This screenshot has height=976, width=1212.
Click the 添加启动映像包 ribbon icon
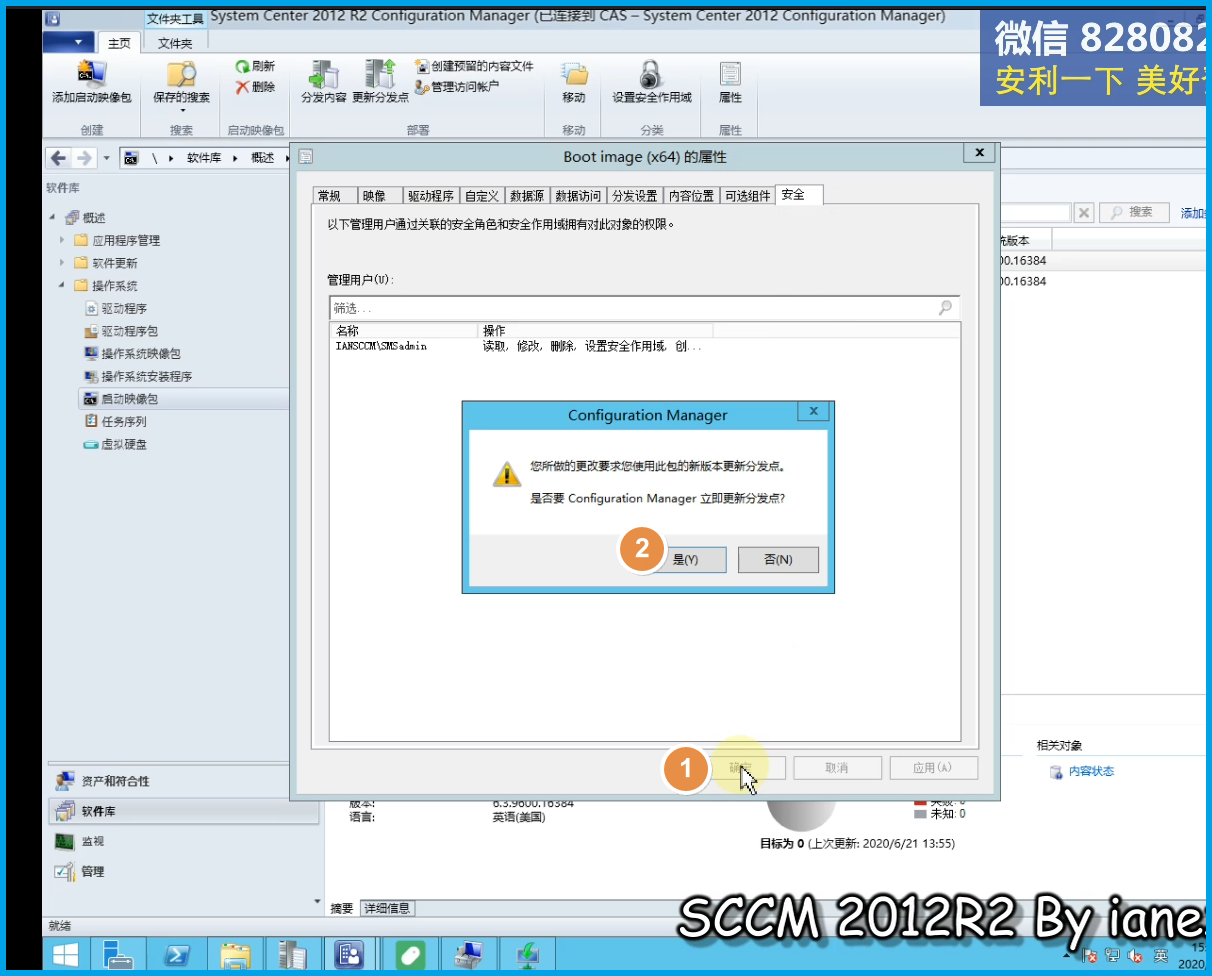(x=92, y=74)
